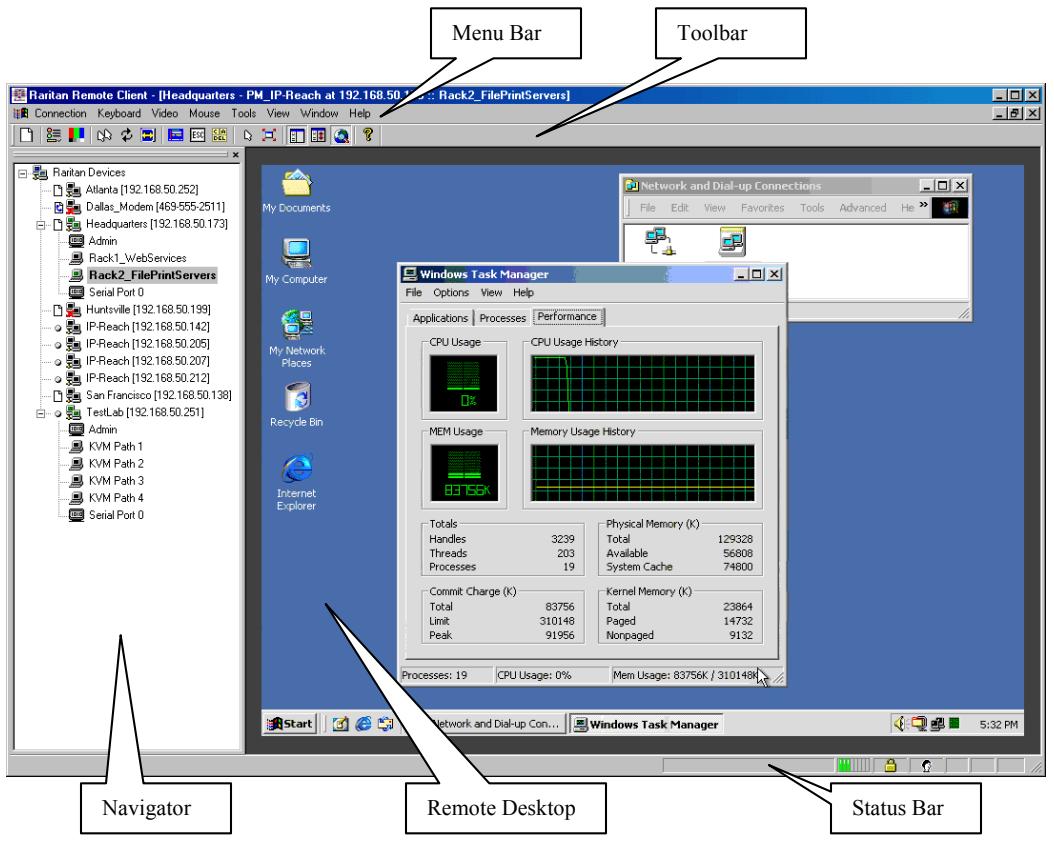Close the Navigator panel with its X
The image size is (1054, 842).
pyautogui.click(x=235, y=155)
